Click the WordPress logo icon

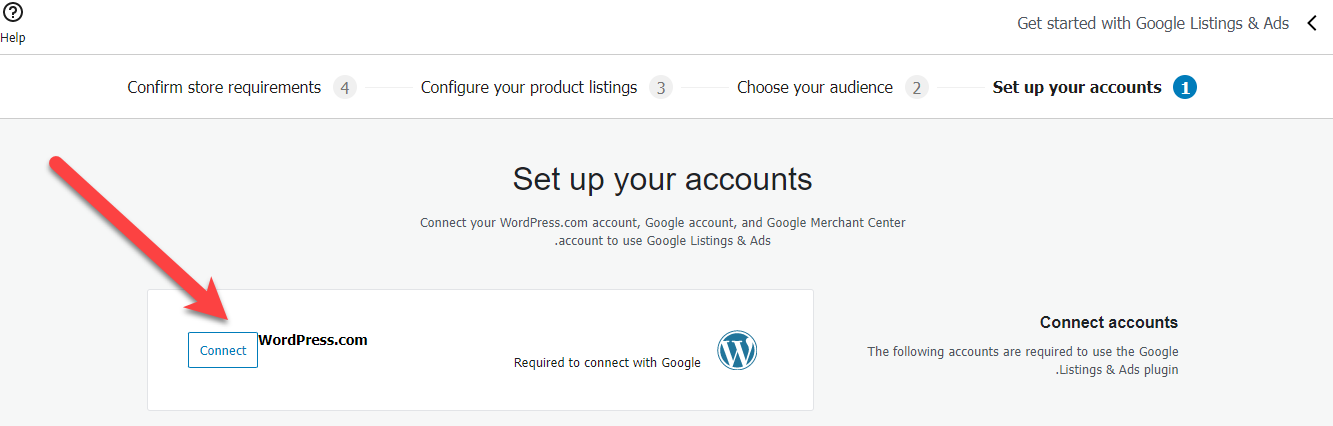[x=737, y=351]
